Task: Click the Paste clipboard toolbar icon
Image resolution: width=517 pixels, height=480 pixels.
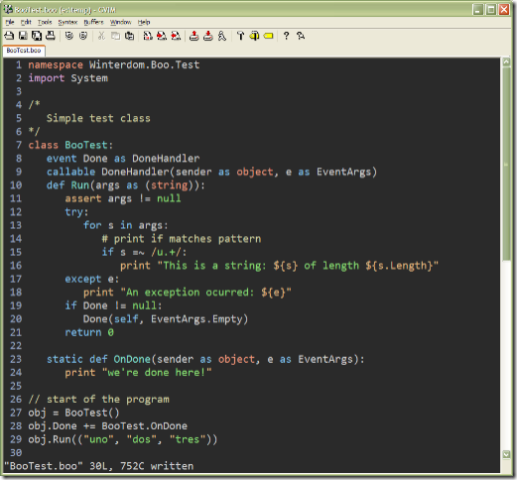Action: point(129,36)
